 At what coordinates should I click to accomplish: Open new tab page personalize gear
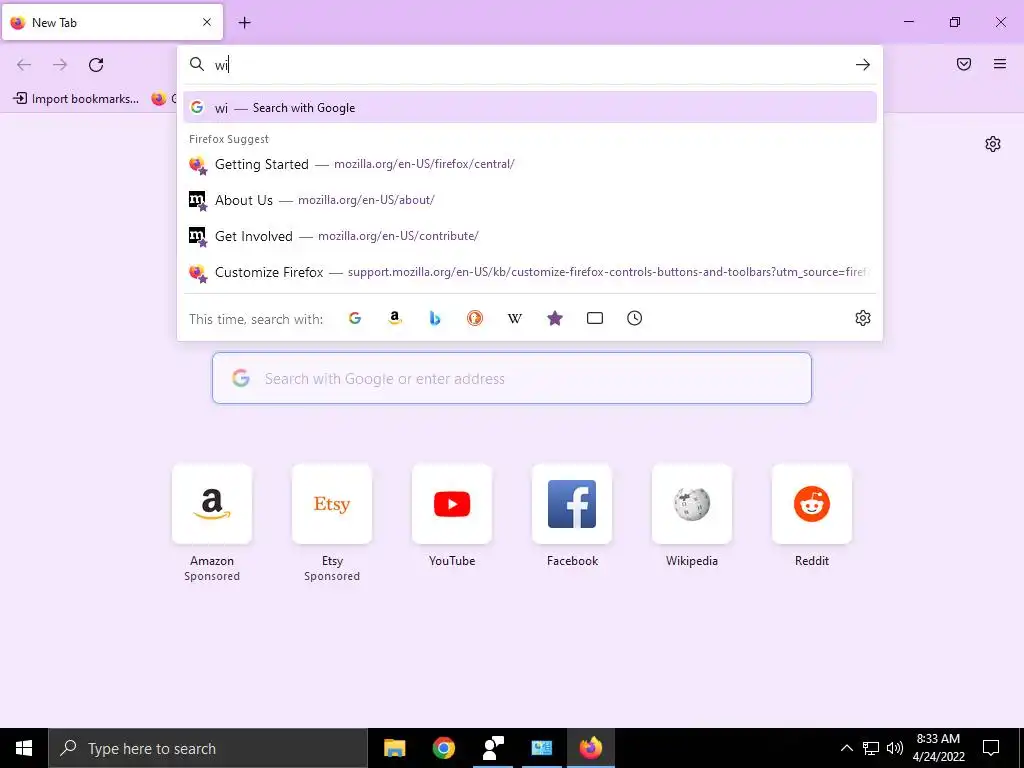(x=993, y=144)
